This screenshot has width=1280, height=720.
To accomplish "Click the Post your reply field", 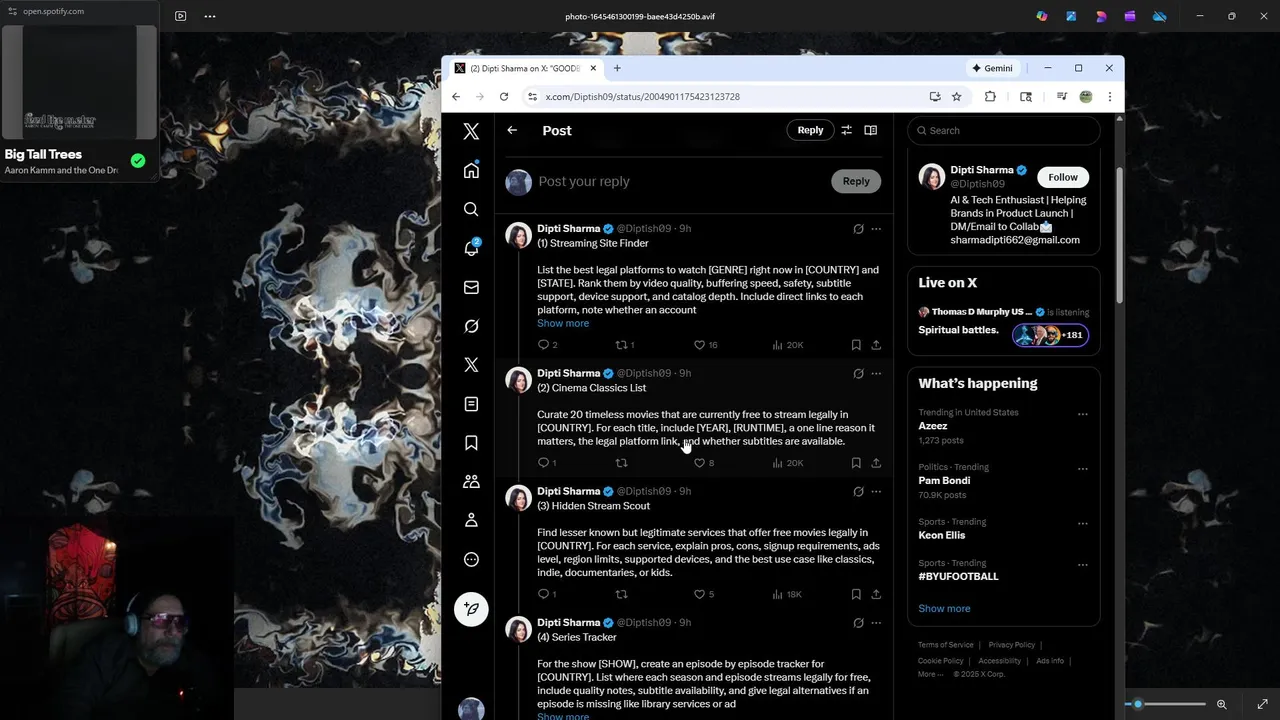I will pyautogui.click(x=680, y=181).
